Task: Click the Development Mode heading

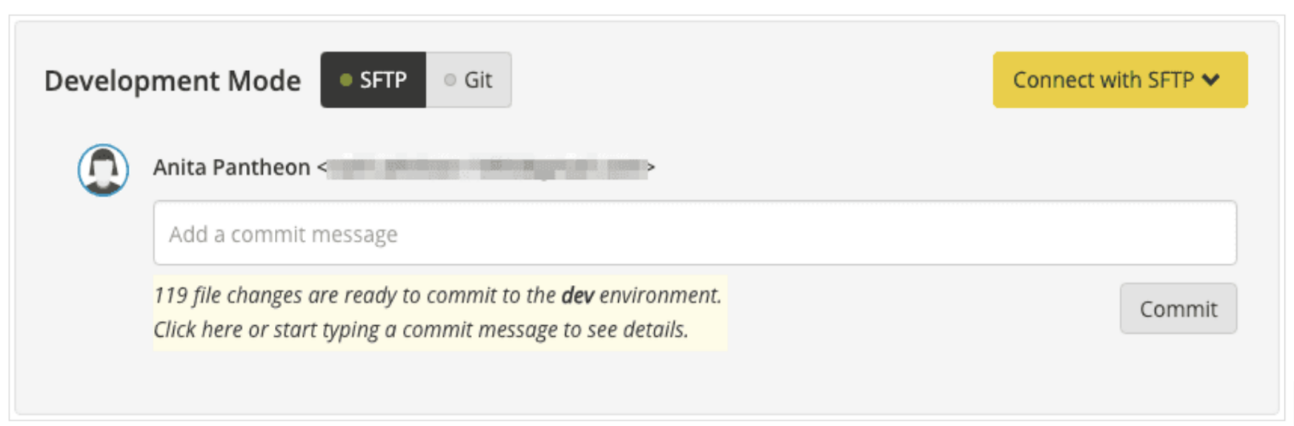Action: pyautogui.click(x=172, y=81)
